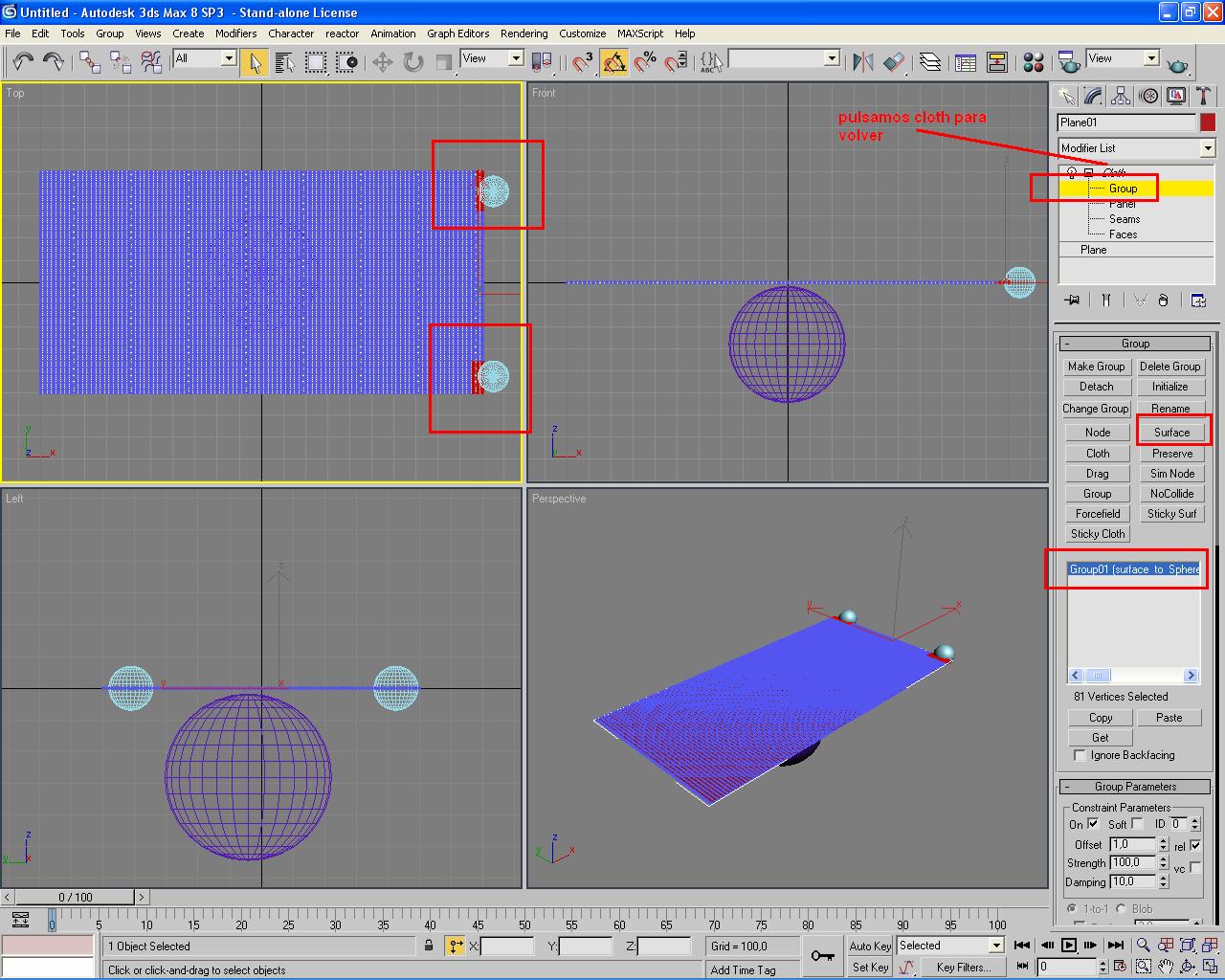Open the Rendering menu
The image size is (1225, 980).
click(x=523, y=33)
